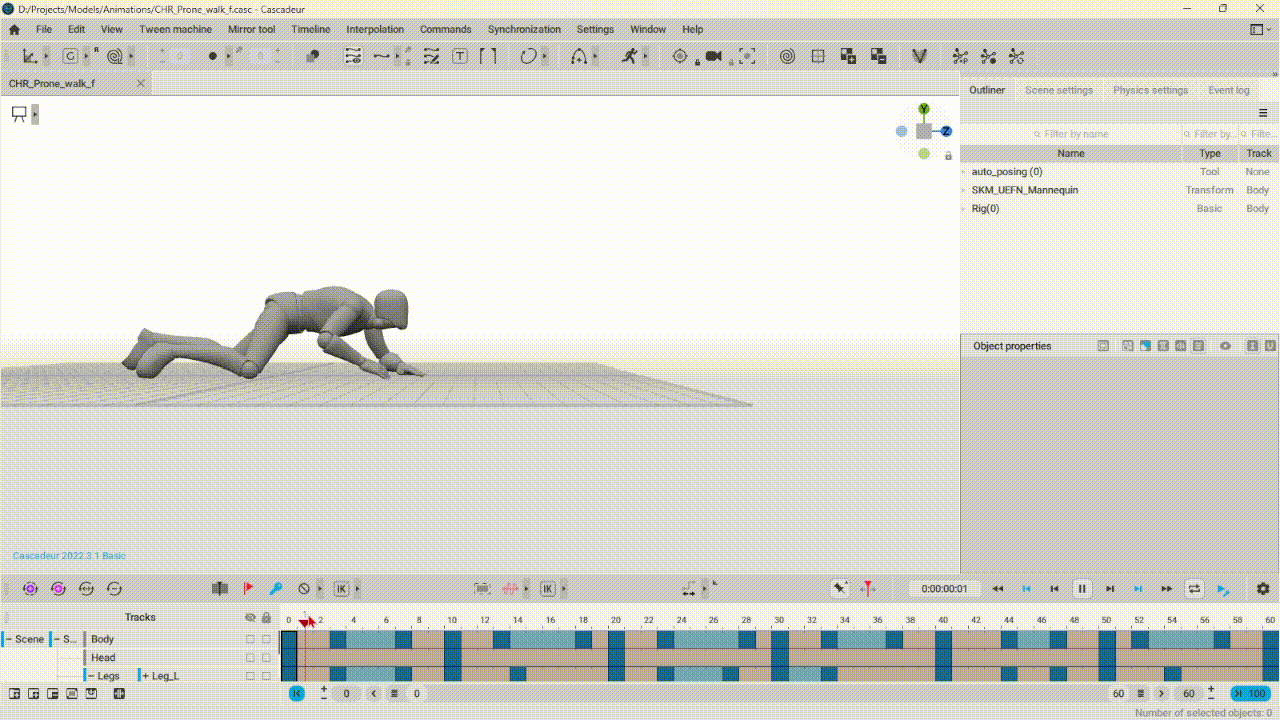Click the large V icon in toolbar

pos(919,56)
